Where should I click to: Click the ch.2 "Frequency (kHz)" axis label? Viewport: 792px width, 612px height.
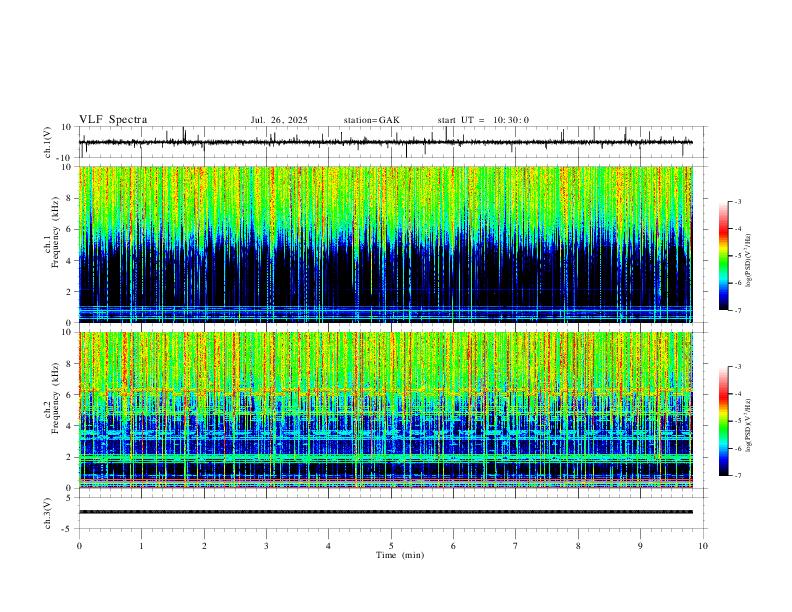pyautogui.click(x=56, y=399)
